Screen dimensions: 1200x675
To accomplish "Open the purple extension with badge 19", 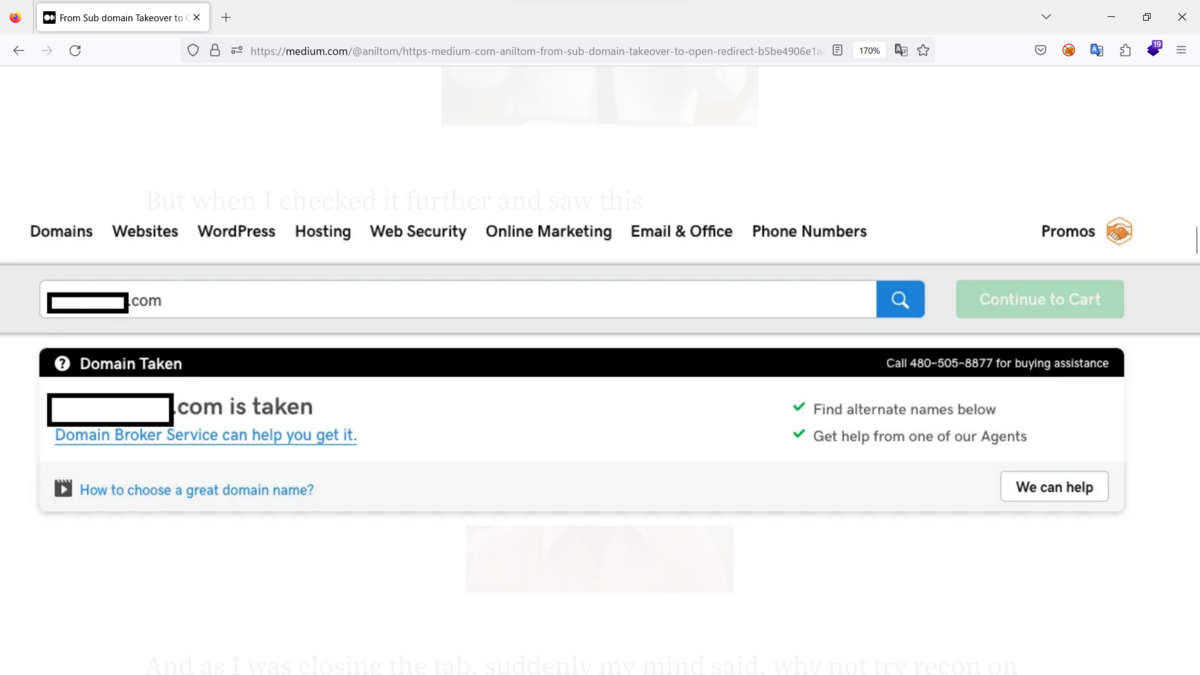I will [1153, 49].
